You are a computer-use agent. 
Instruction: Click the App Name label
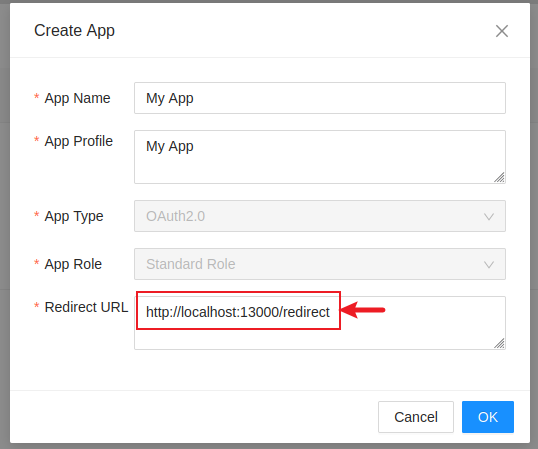[77, 98]
